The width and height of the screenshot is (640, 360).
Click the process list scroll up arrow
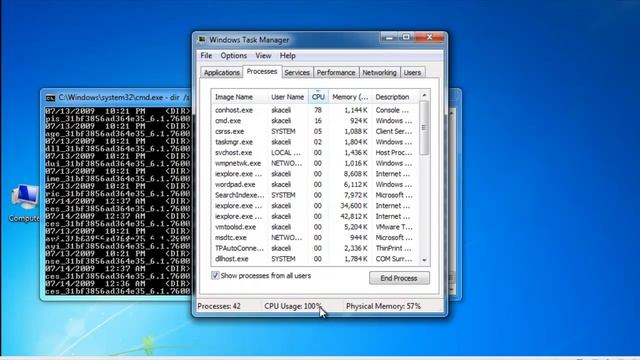(424, 95)
